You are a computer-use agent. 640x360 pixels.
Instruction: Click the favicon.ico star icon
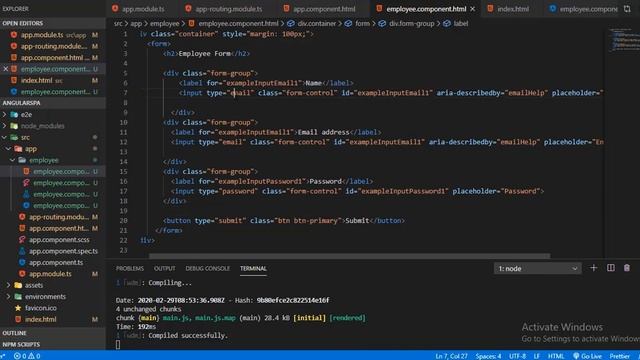18,308
